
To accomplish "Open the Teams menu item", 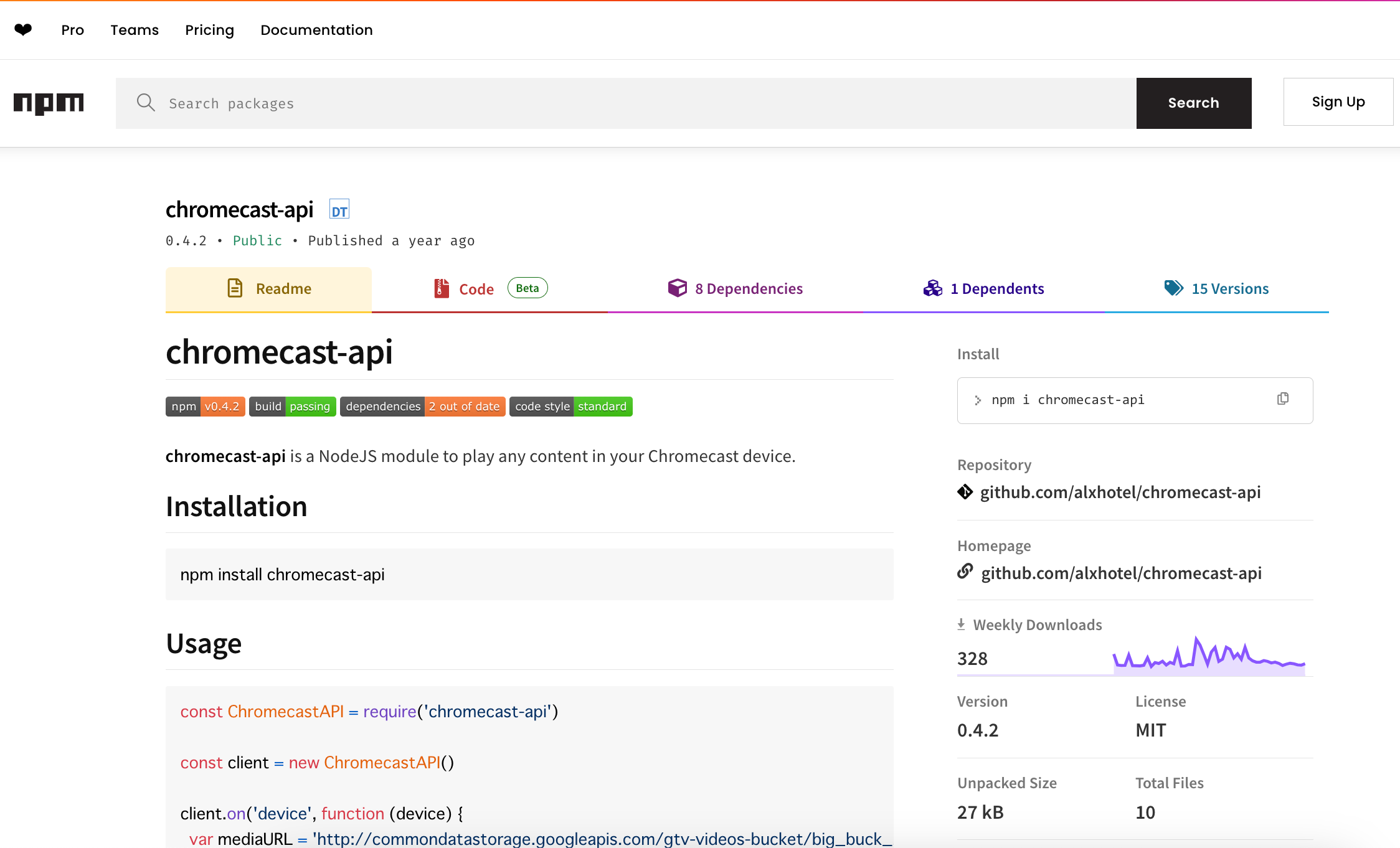I will tap(135, 30).
